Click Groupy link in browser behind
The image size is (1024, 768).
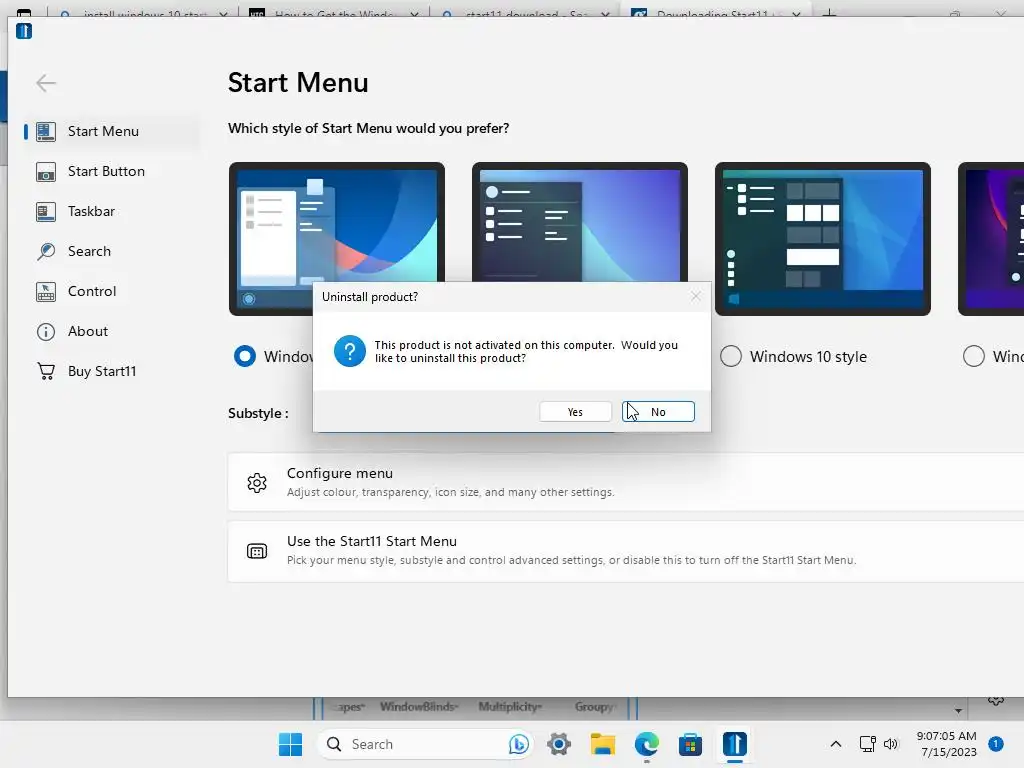[x=595, y=707]
